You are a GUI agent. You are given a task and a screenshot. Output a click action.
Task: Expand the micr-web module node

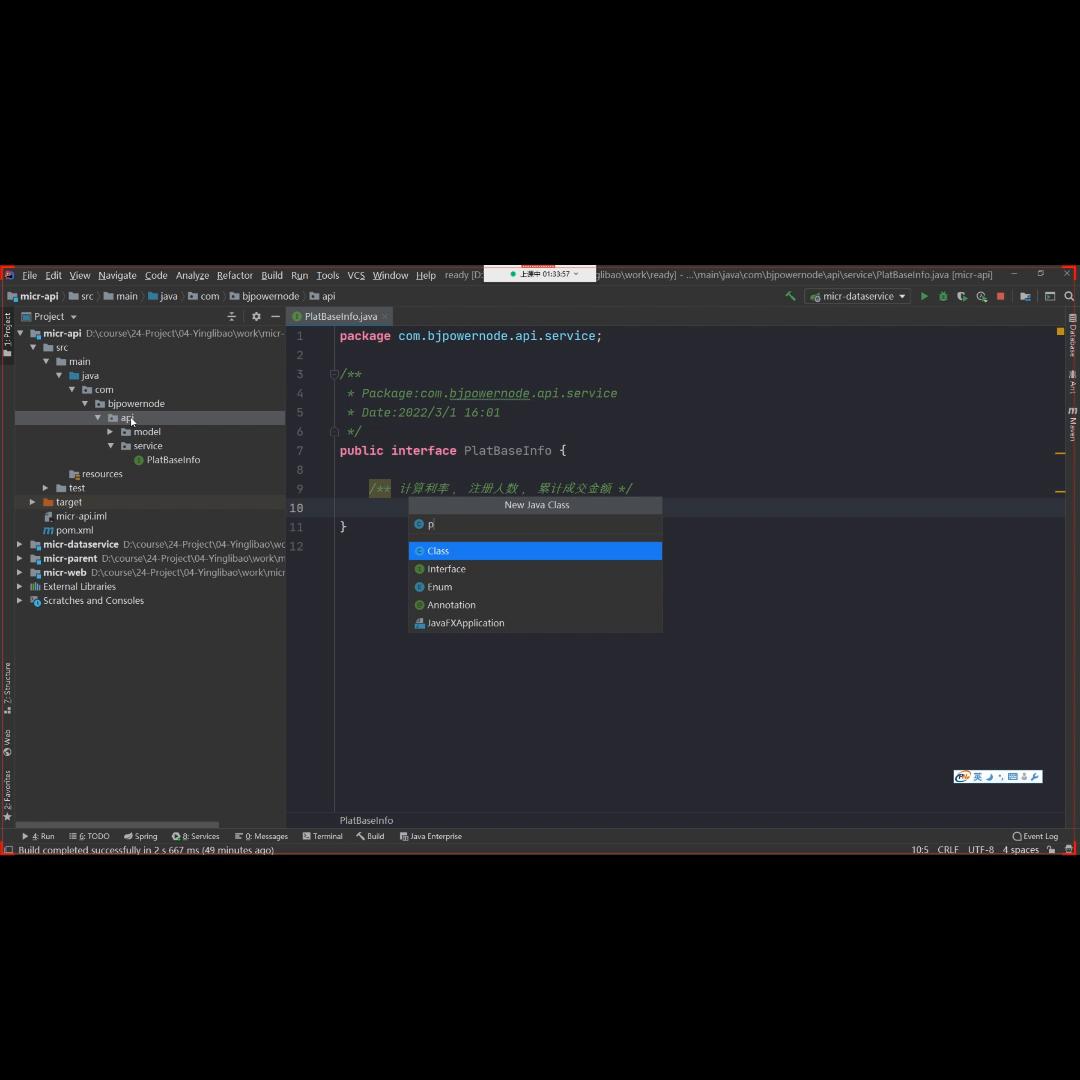click(20, 573)
